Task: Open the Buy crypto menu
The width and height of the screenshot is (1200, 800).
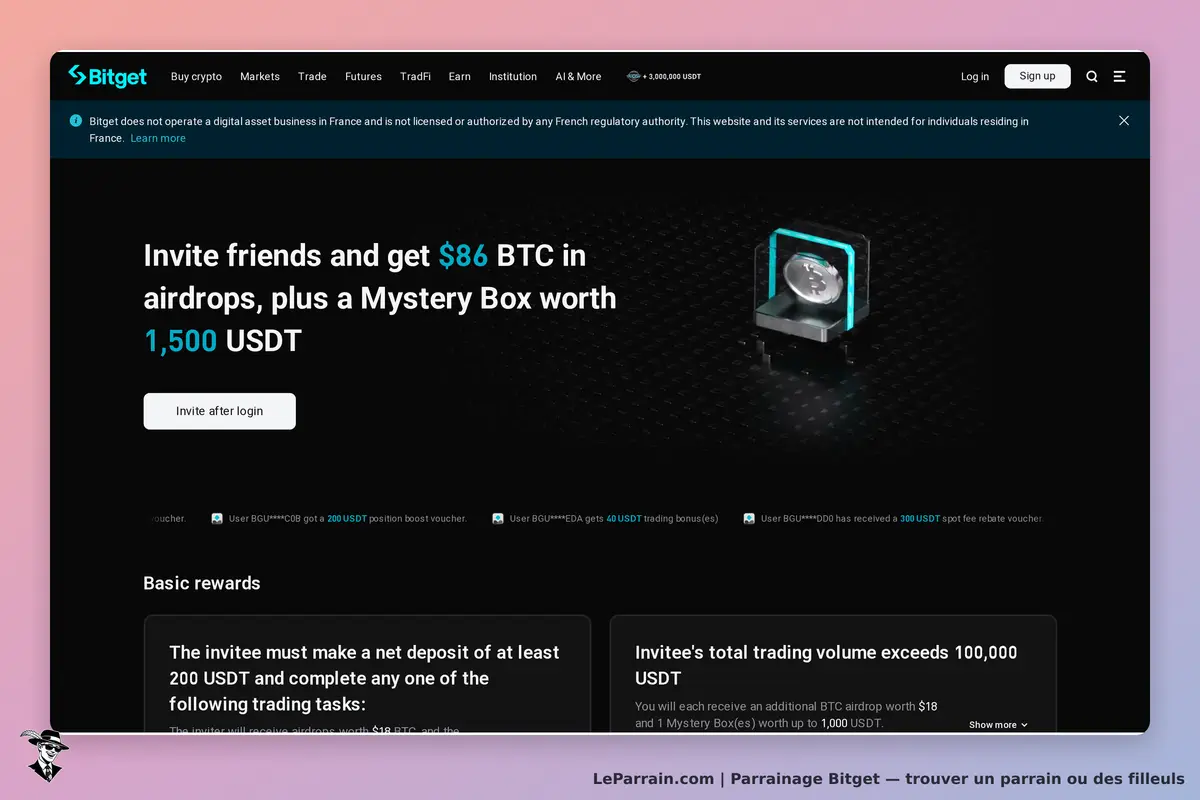Action: pos(196,76)
